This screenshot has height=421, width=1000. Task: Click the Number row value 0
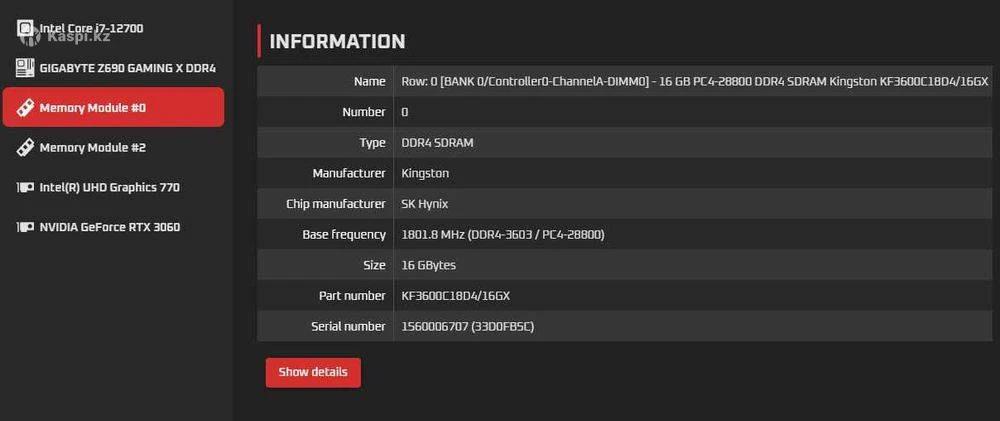click(404, 112)
